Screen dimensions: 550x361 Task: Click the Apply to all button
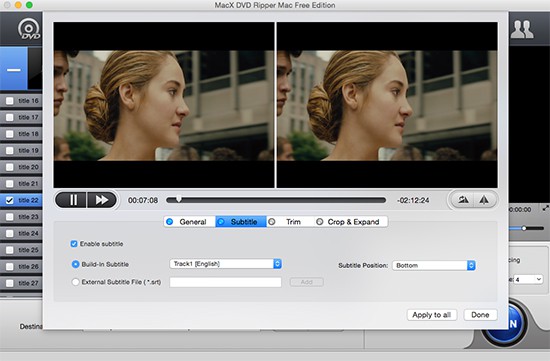click(x=432, y=315)
